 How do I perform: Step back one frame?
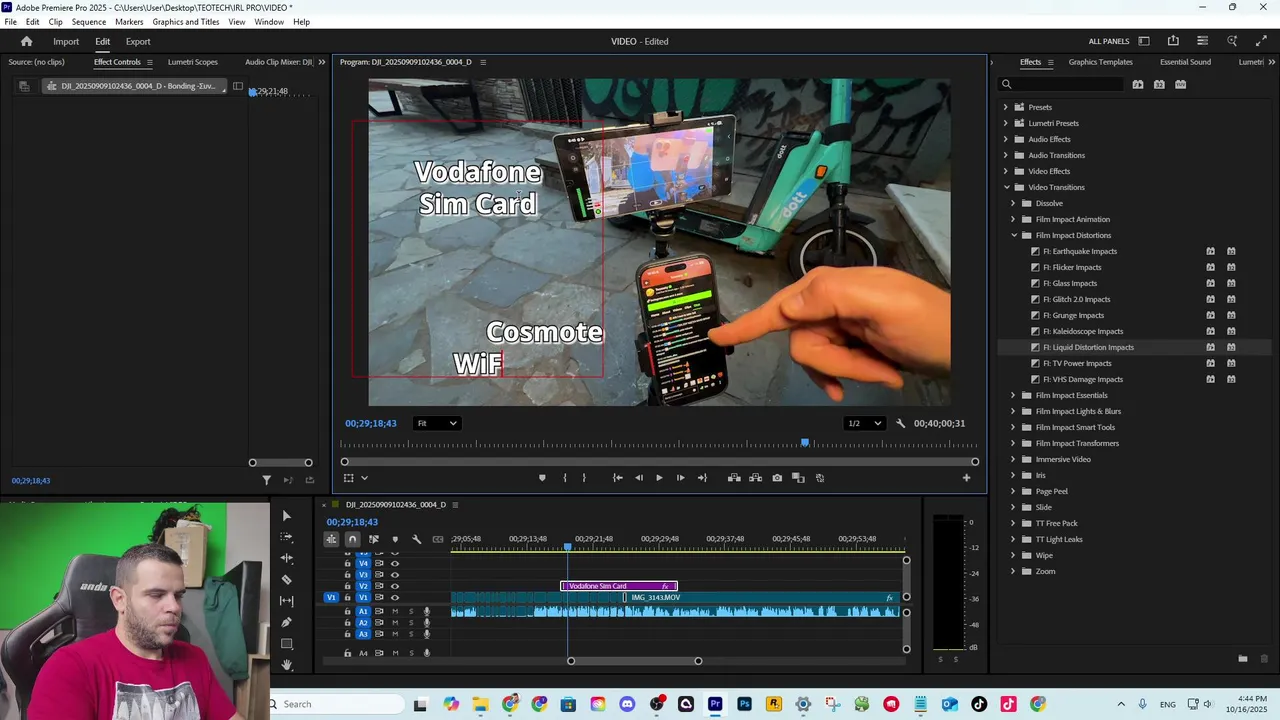coord(639,478)
